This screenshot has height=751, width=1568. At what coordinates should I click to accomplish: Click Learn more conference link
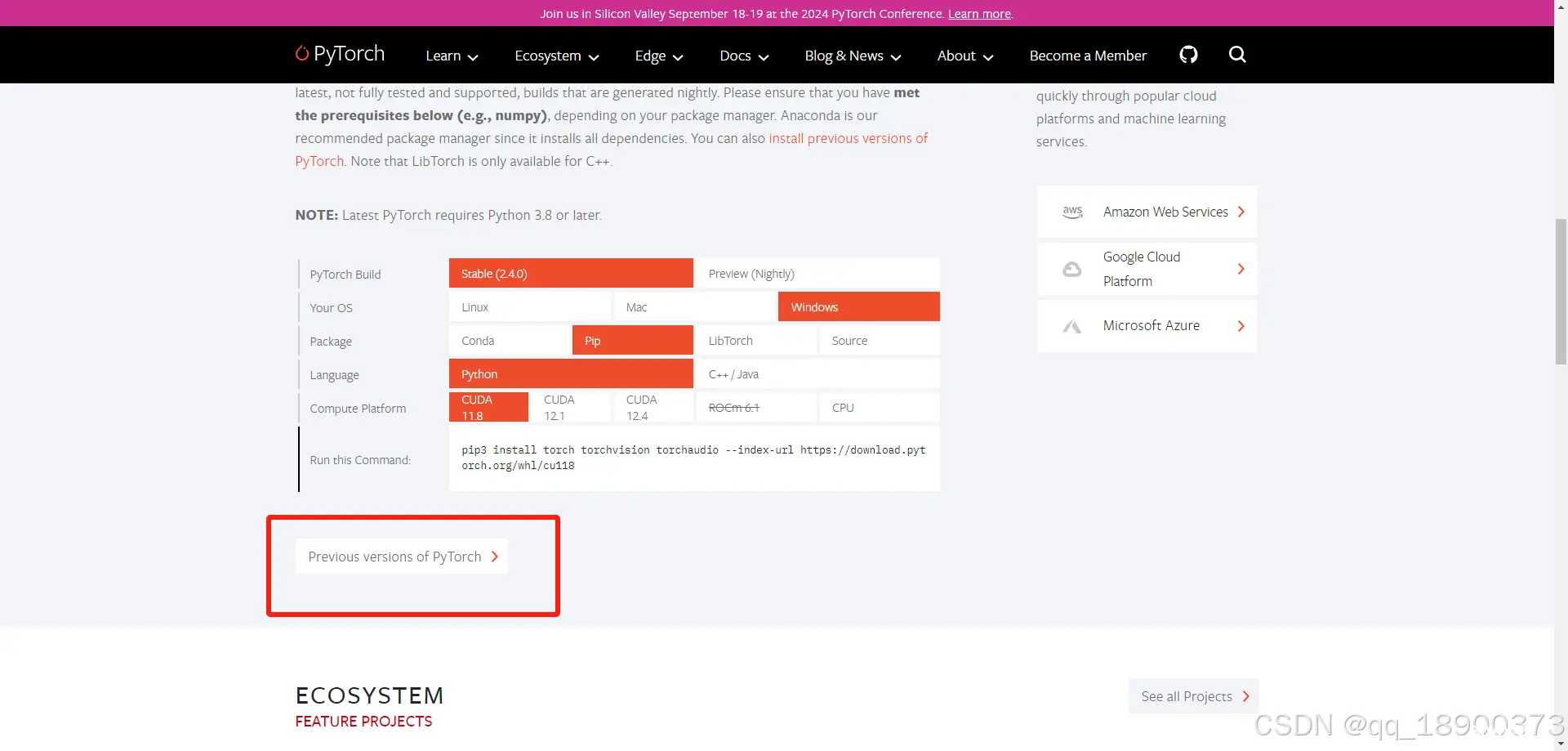point(979,14)
